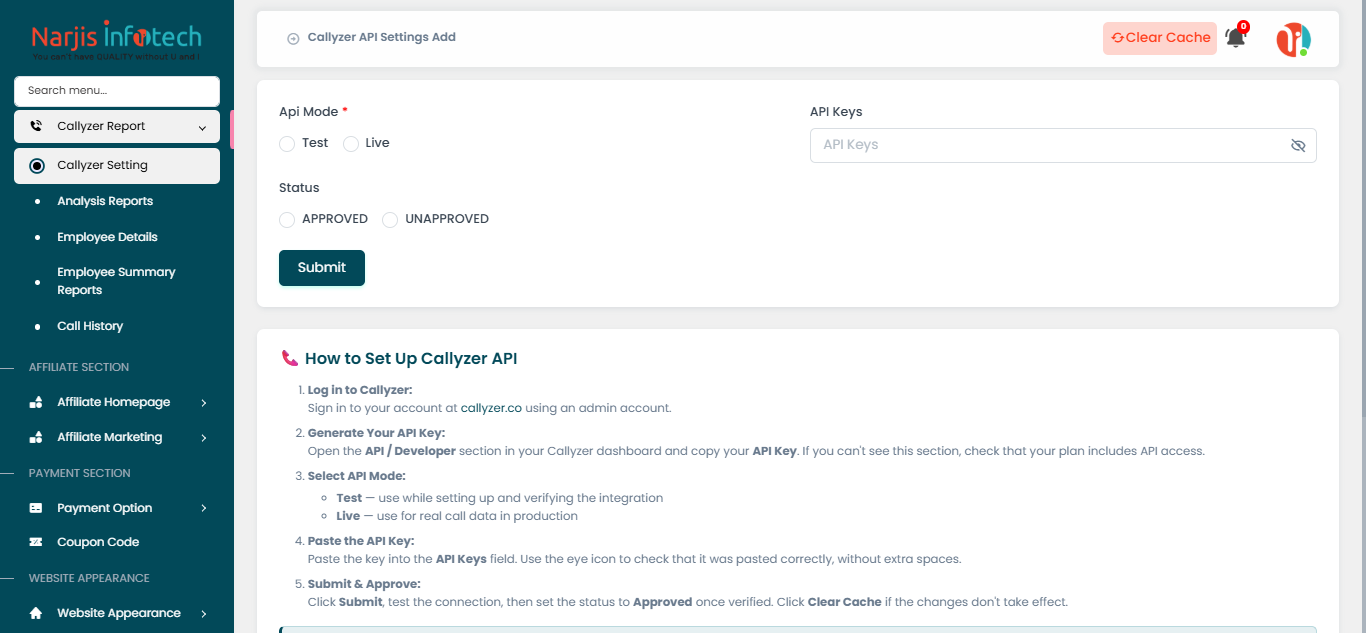This screenshot has height=633, width=1366.
Task: Expand Affiliate Marketing submenu arrow
Action: pos(204,437)
